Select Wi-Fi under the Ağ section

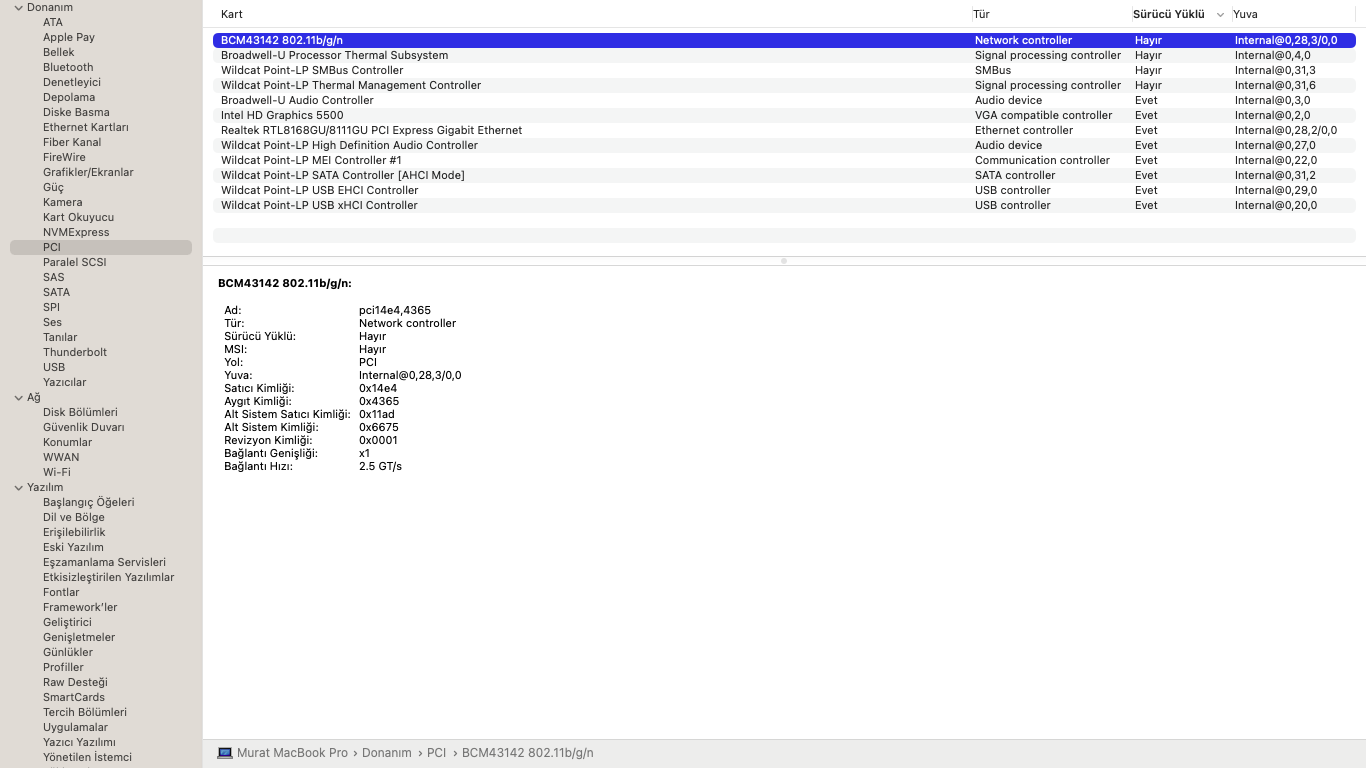[x=57, y=472]
